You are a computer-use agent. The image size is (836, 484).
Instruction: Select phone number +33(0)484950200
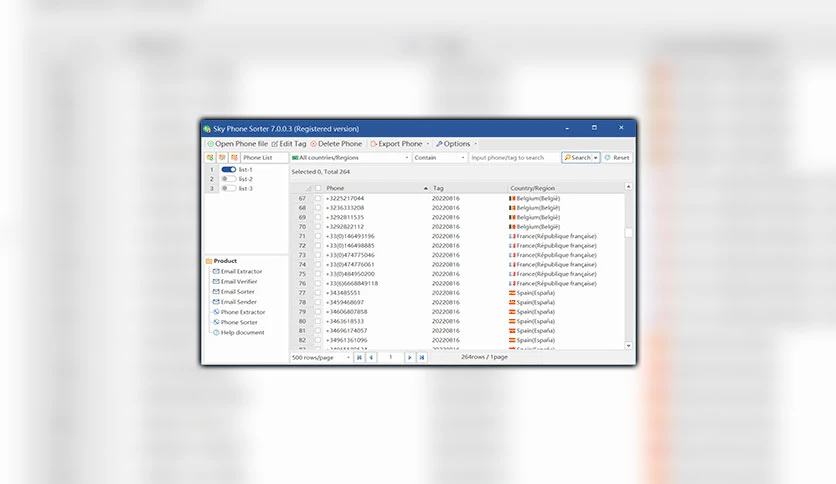click(x=350, y=274)
